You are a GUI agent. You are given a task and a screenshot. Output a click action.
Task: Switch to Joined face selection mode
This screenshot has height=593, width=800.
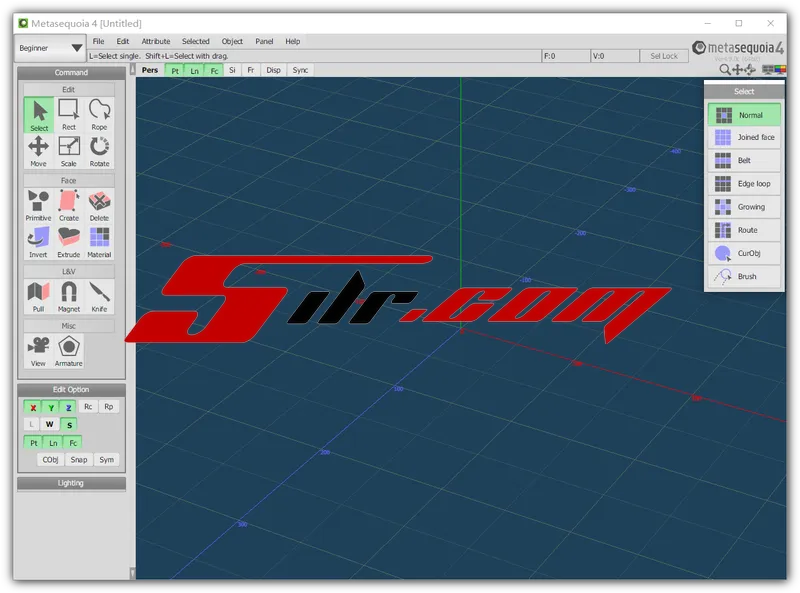[x=744, y=137]
